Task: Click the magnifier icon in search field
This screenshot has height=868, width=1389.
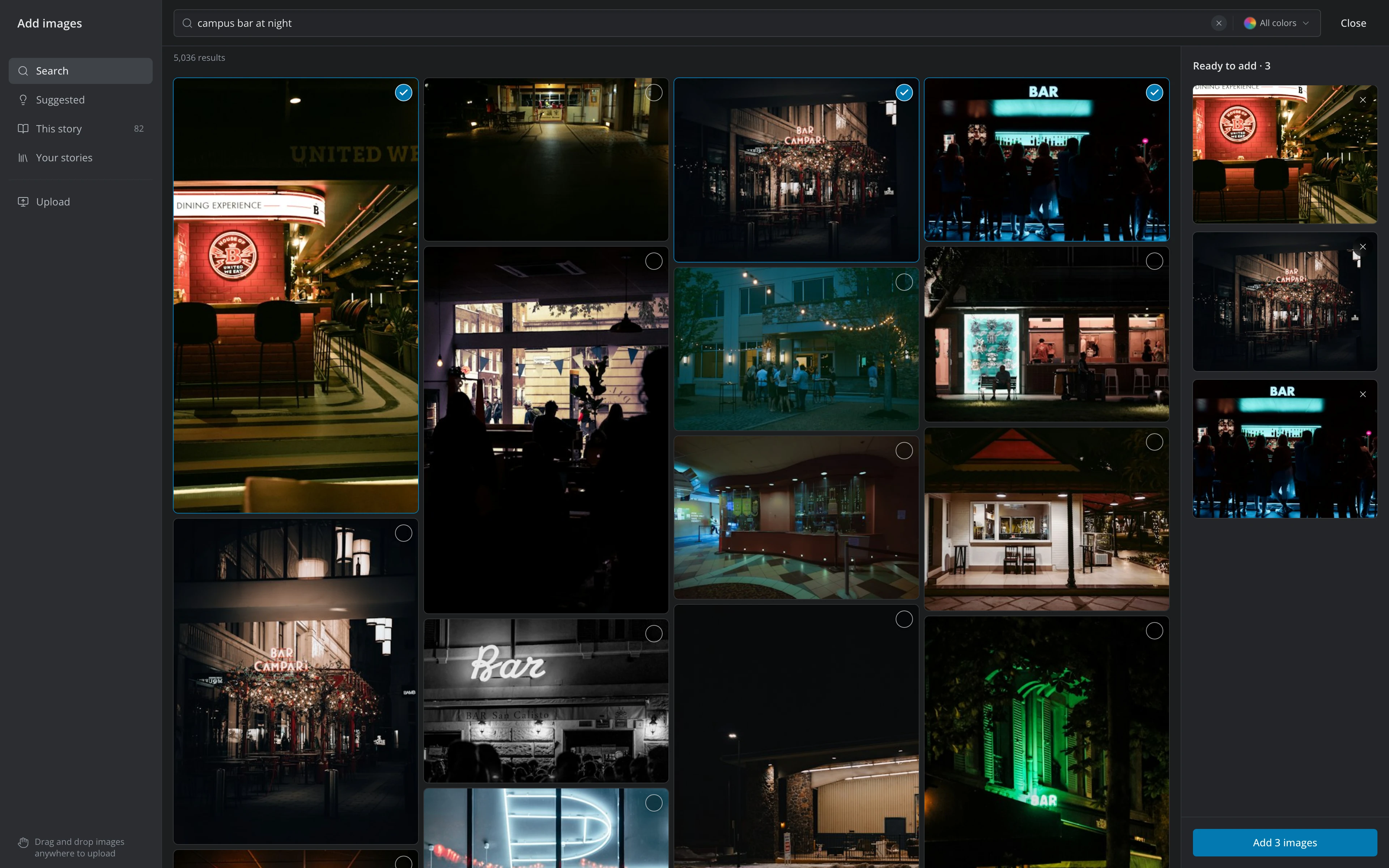Action: [187, 23]
